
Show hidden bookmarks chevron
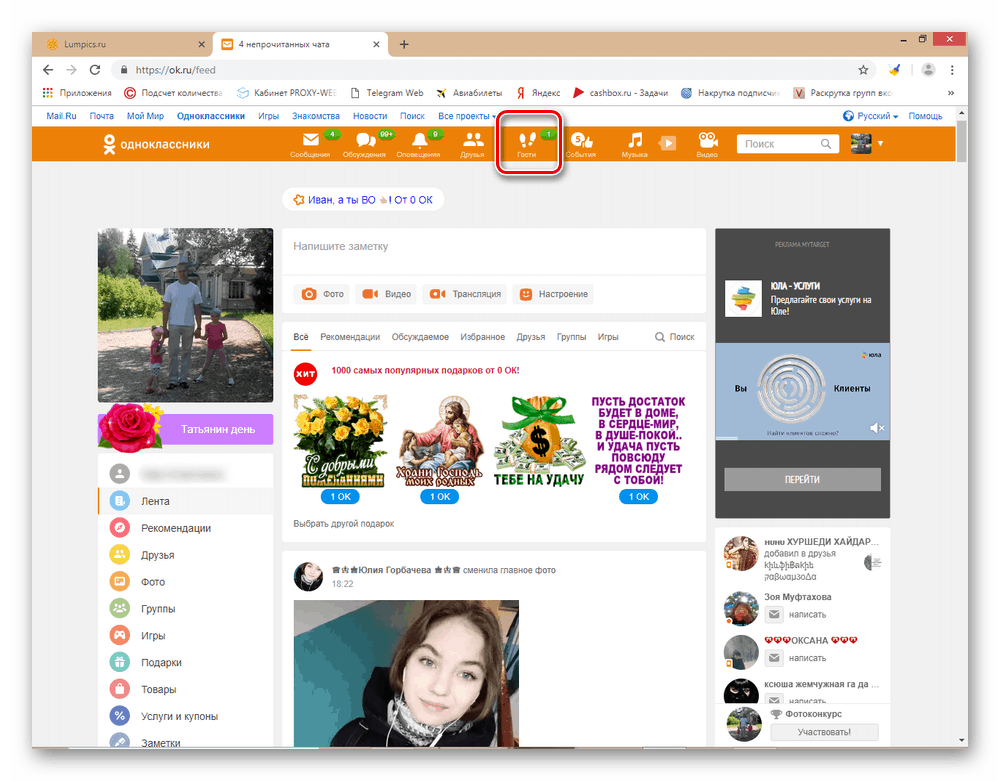[951, 93]
